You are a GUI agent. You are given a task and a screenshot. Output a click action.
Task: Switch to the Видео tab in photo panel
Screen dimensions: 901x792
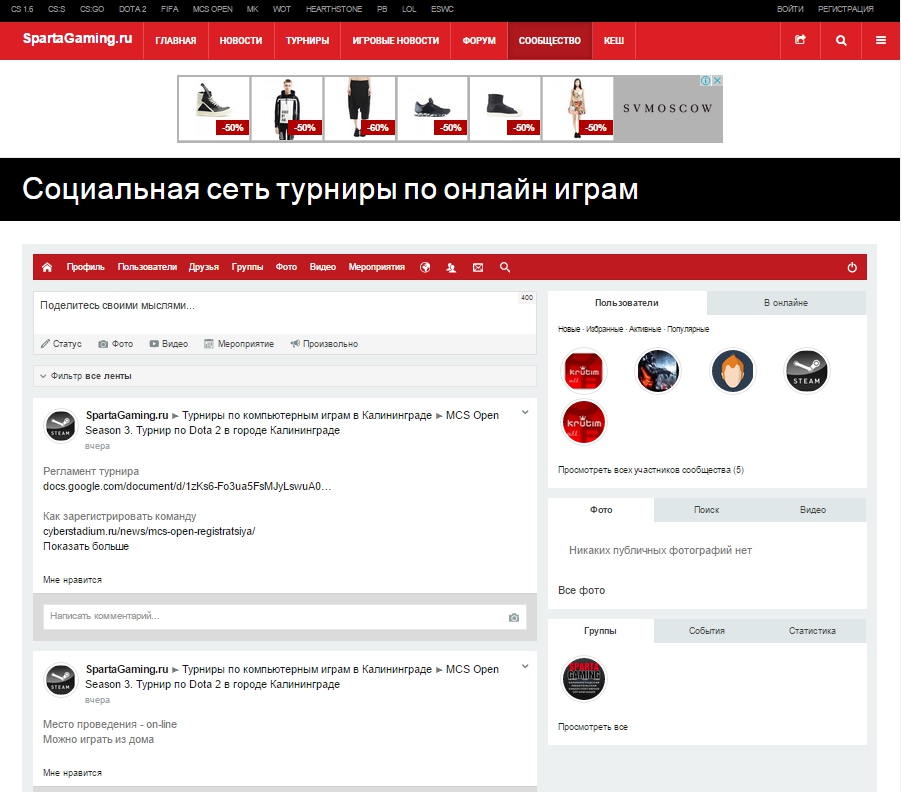(813, 510)
